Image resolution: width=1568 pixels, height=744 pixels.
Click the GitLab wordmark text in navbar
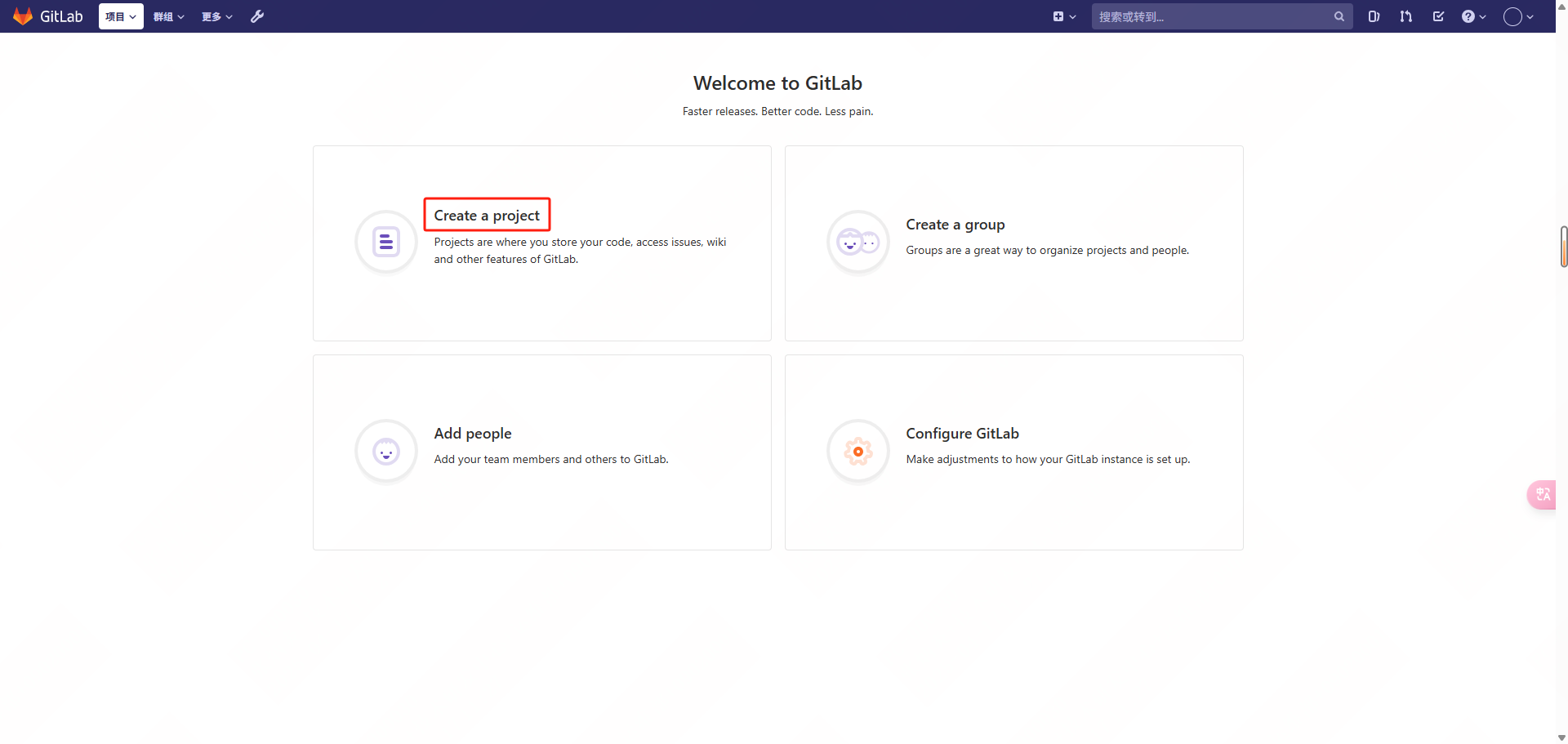61,16
